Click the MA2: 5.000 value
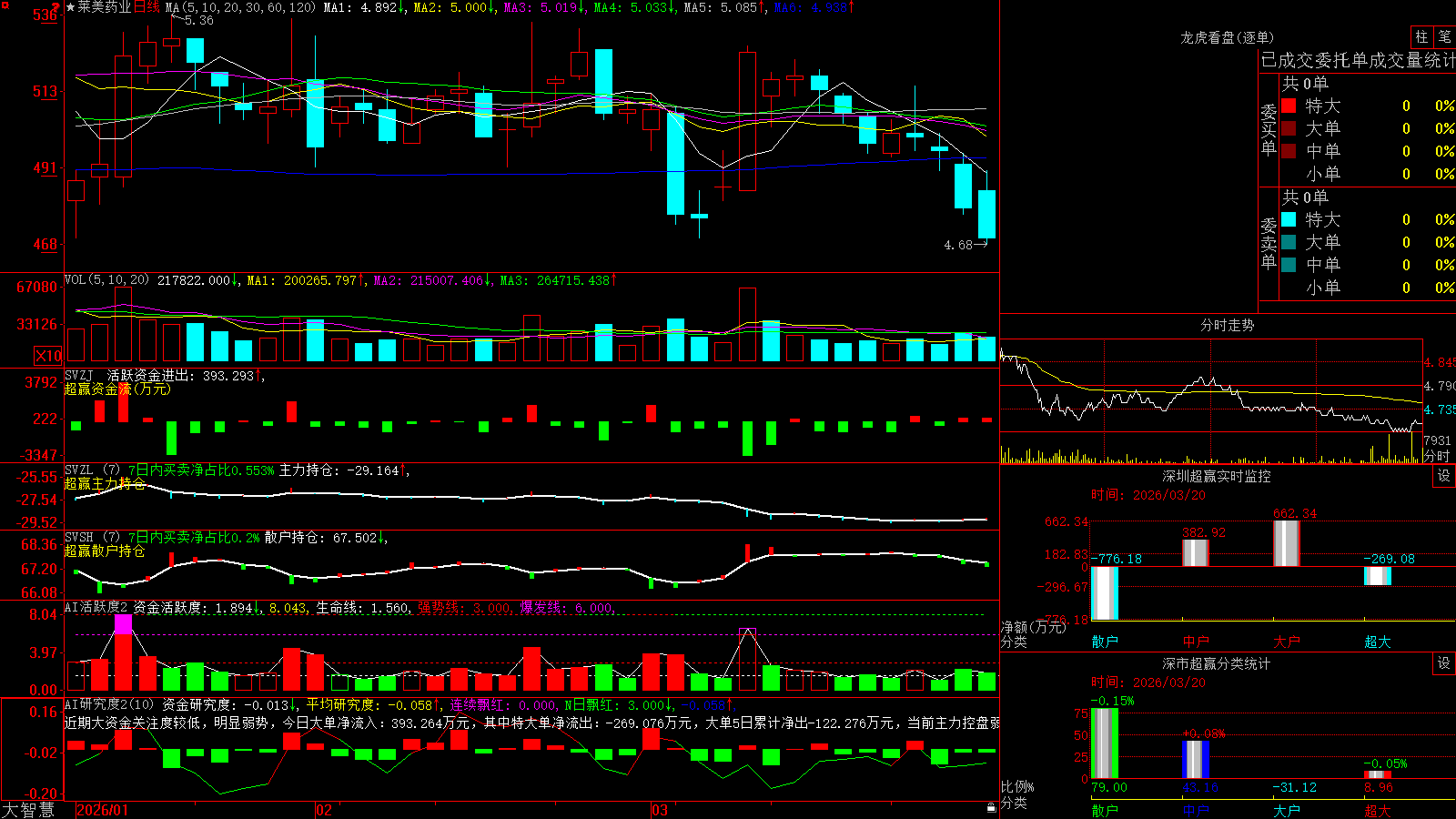1456x819 pixels. [x=454, y=7]
